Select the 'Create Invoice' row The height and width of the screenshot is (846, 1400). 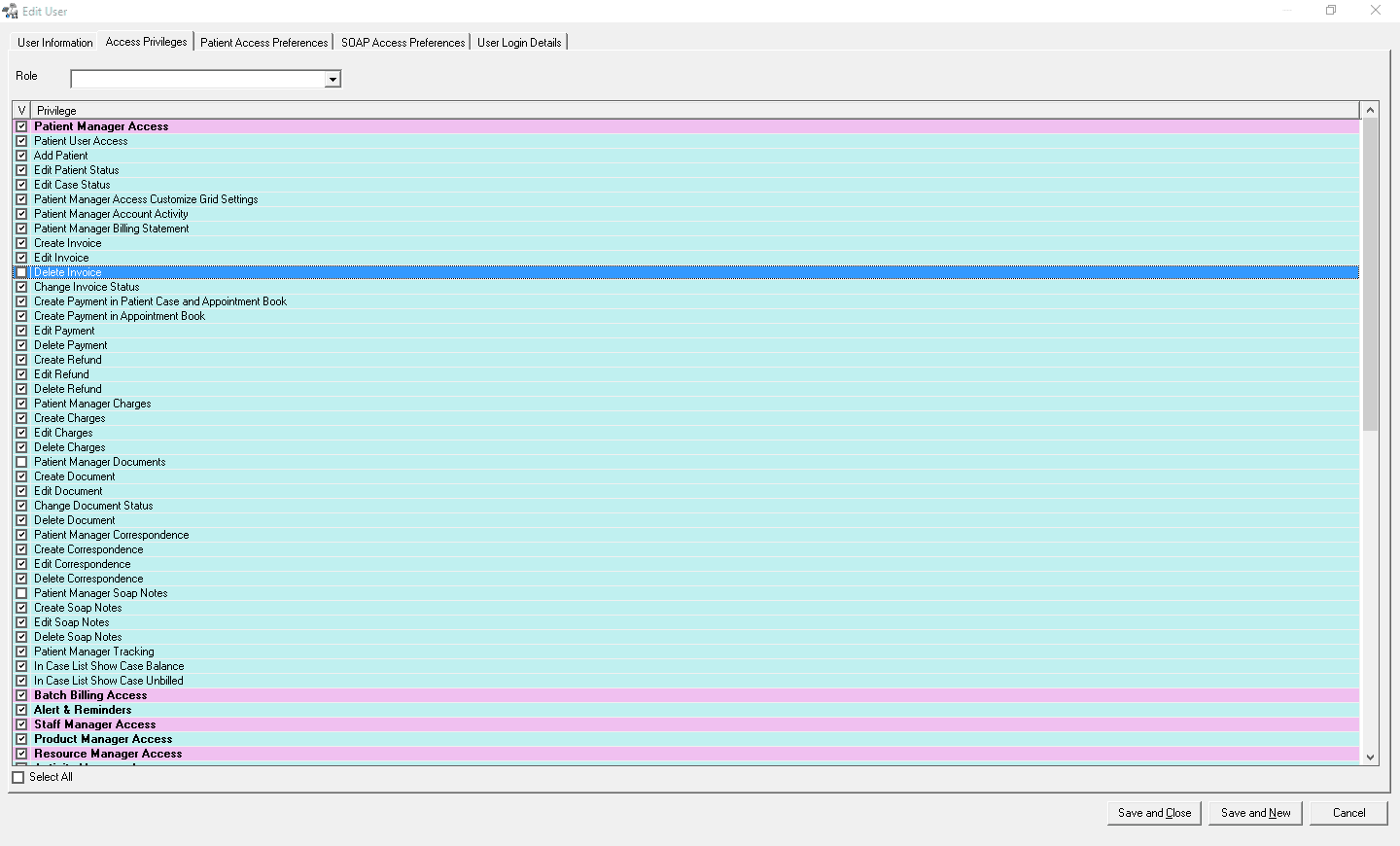(x=685, y=243)
